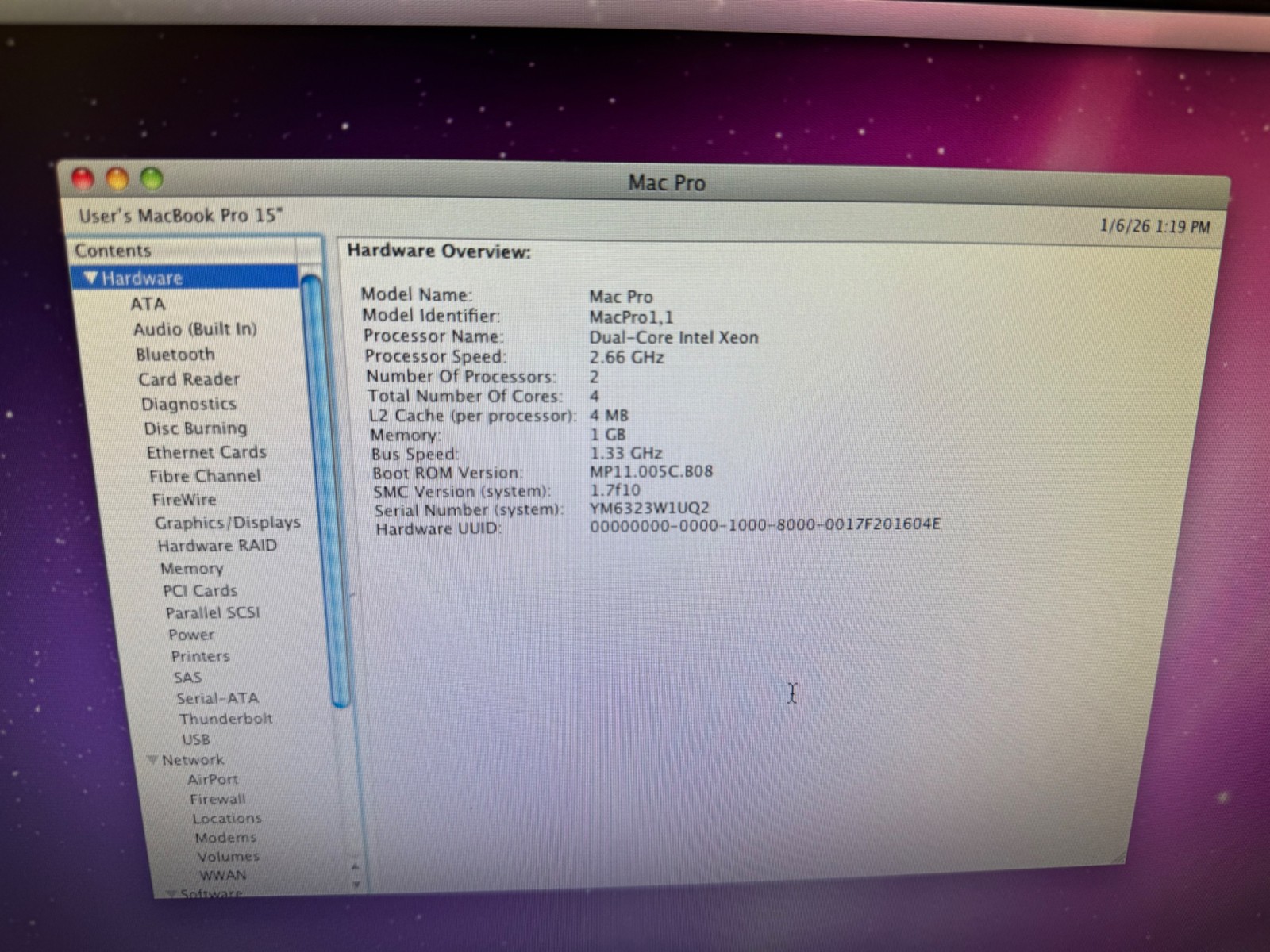Viewport: 1270px width, 952px height.
Task: Open the Serial-ATA section
Action: 217,698
